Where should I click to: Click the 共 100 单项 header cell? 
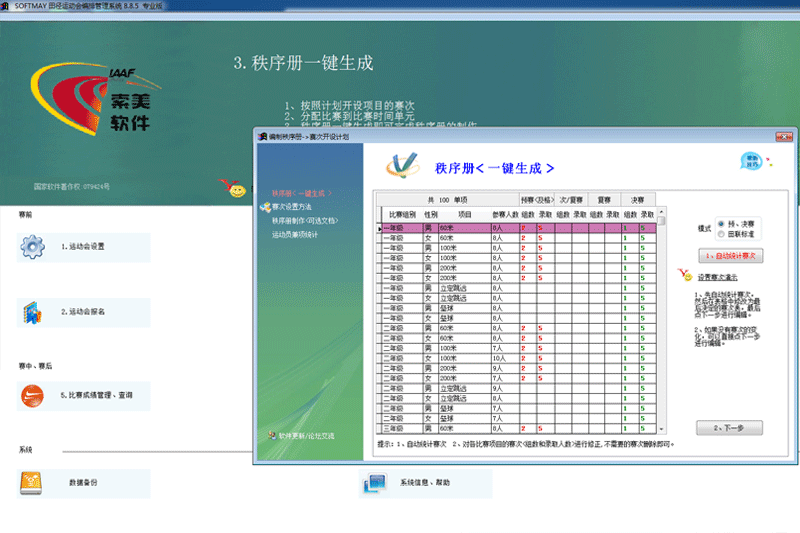447,200
